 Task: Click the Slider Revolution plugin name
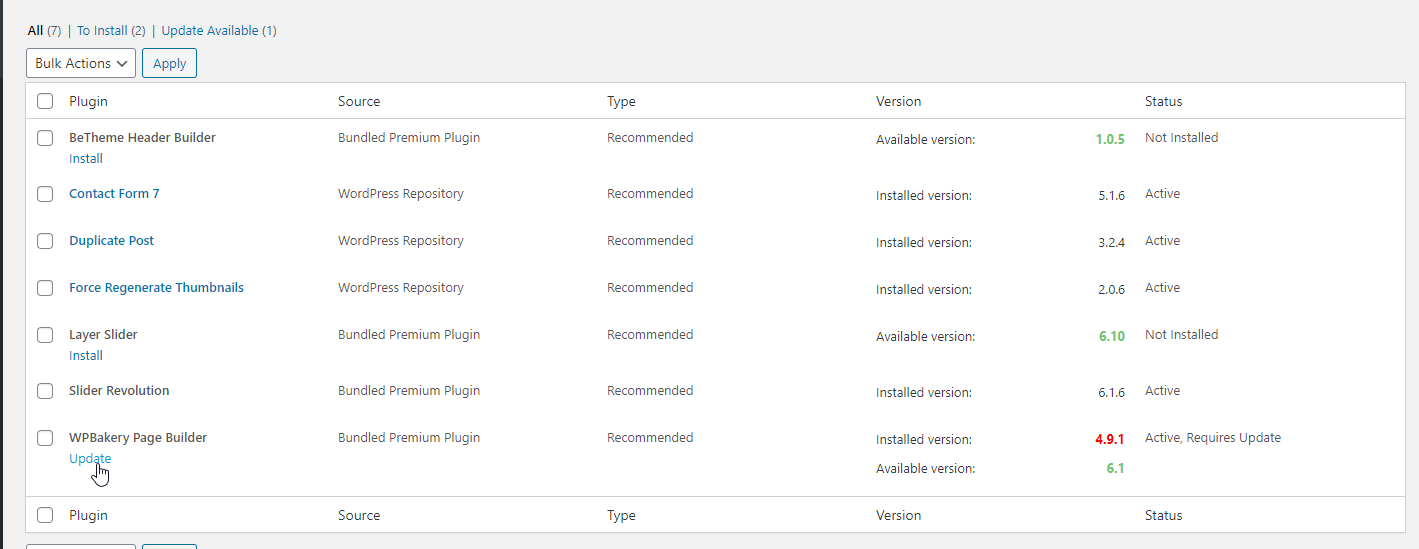(119, 390)
